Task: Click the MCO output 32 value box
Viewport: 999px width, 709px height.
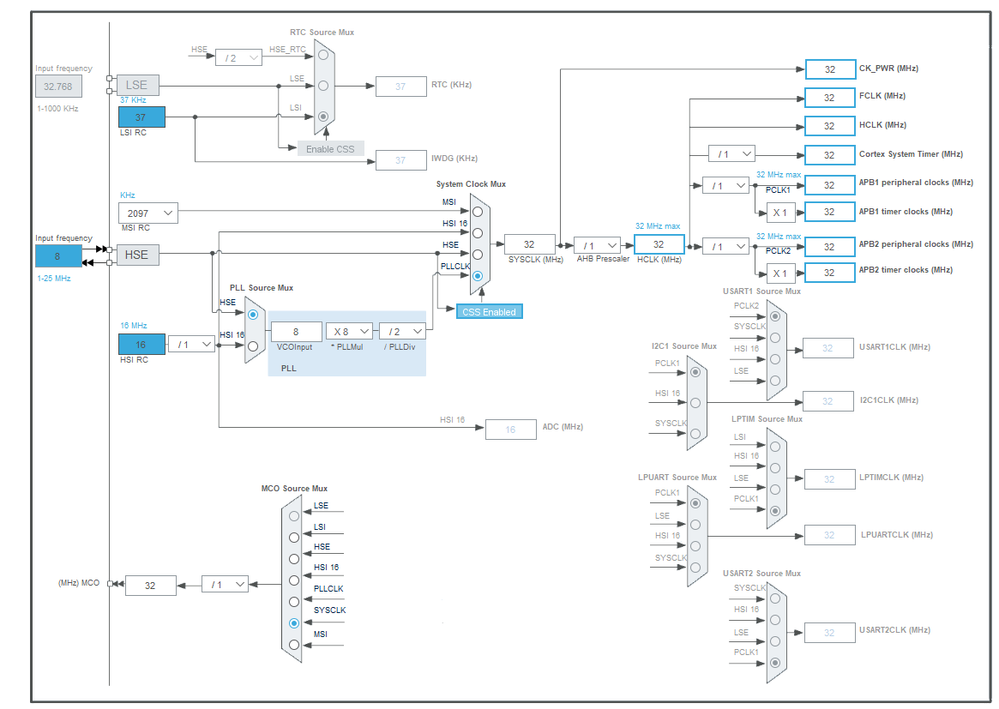Action: point(150,585)
